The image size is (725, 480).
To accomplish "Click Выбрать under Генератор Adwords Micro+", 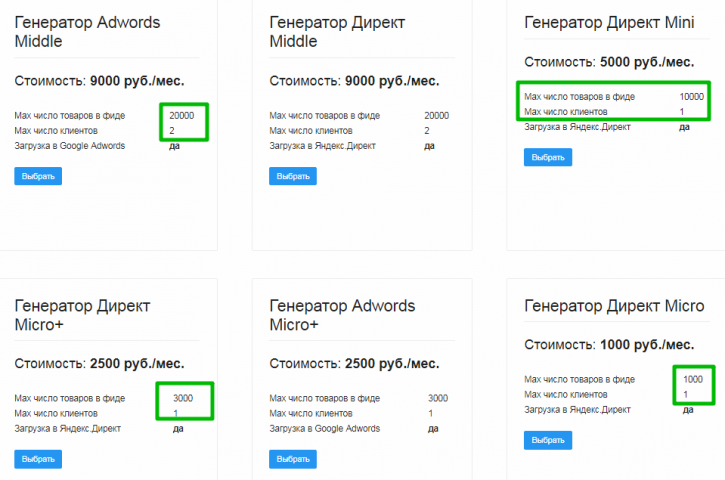I will 293,459.
